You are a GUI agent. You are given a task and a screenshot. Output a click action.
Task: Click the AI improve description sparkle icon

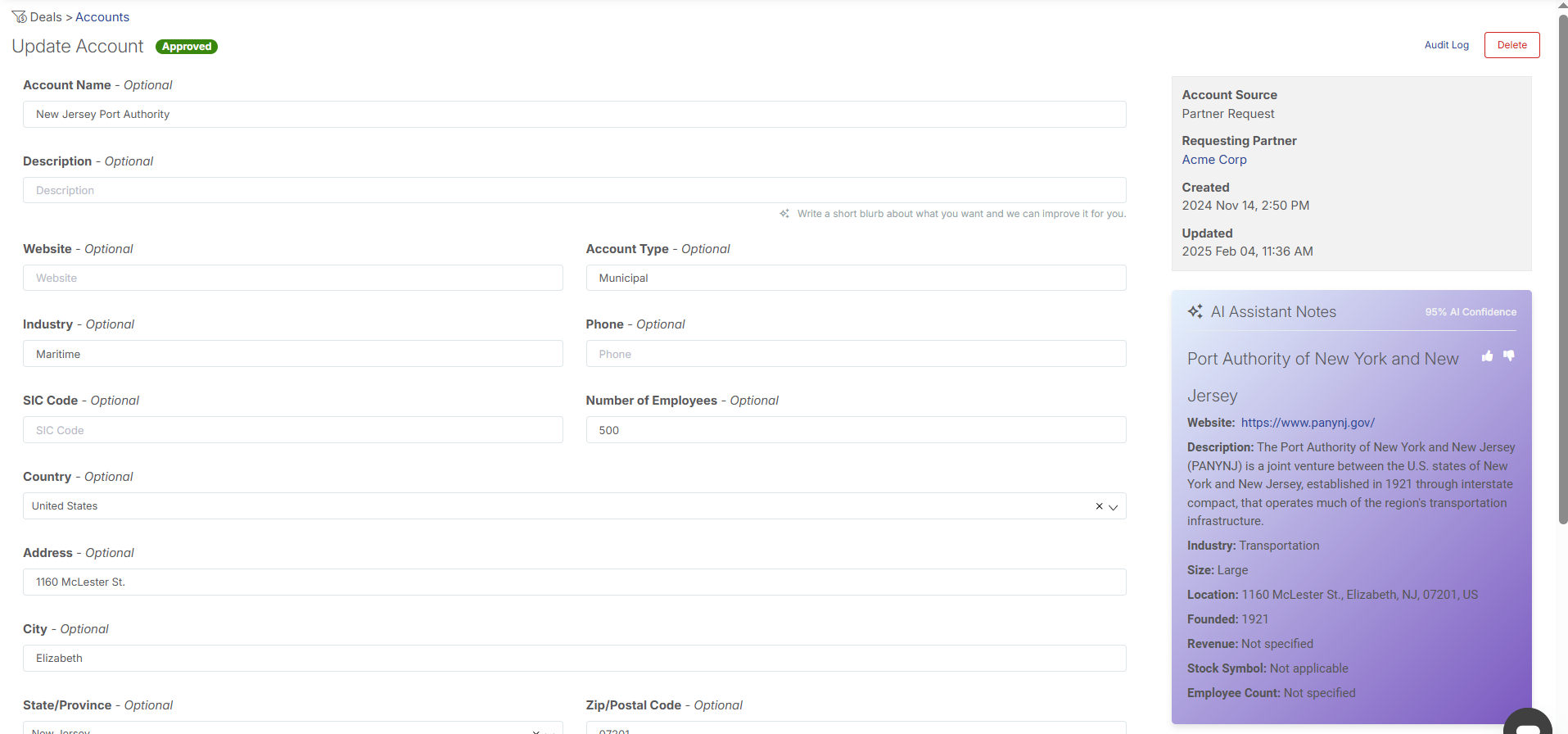click(784, 214)
